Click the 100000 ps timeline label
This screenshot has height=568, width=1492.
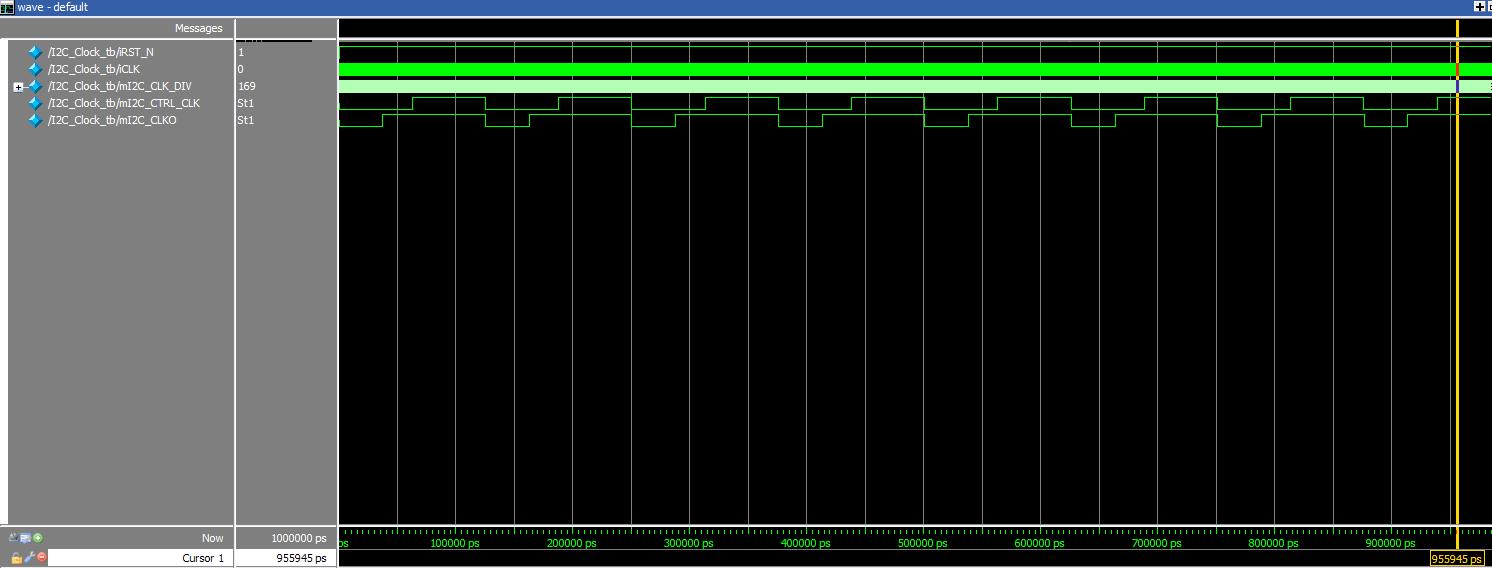point(455,543)
